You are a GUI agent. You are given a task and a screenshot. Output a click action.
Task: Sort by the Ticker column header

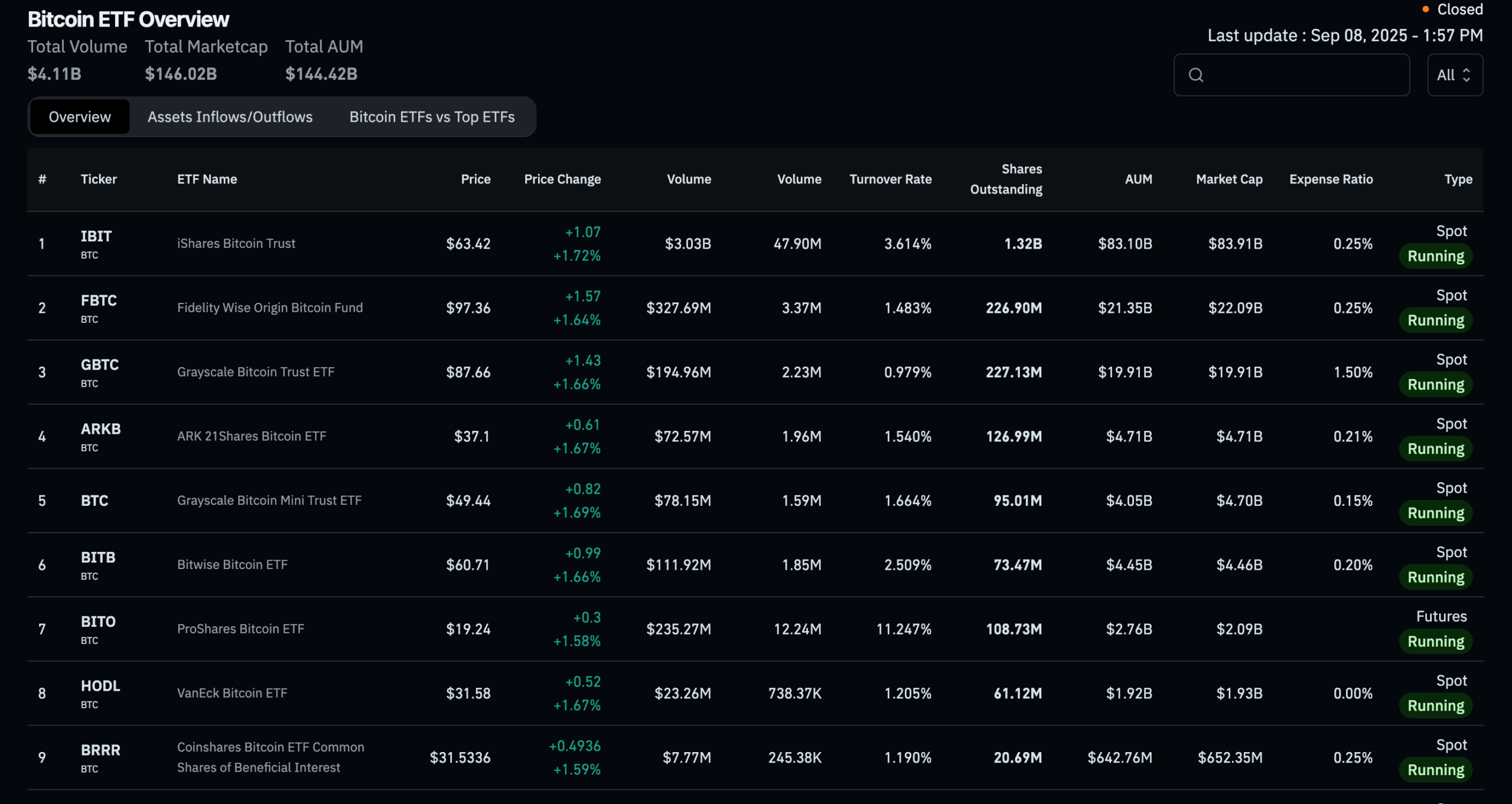click(99, 179)
